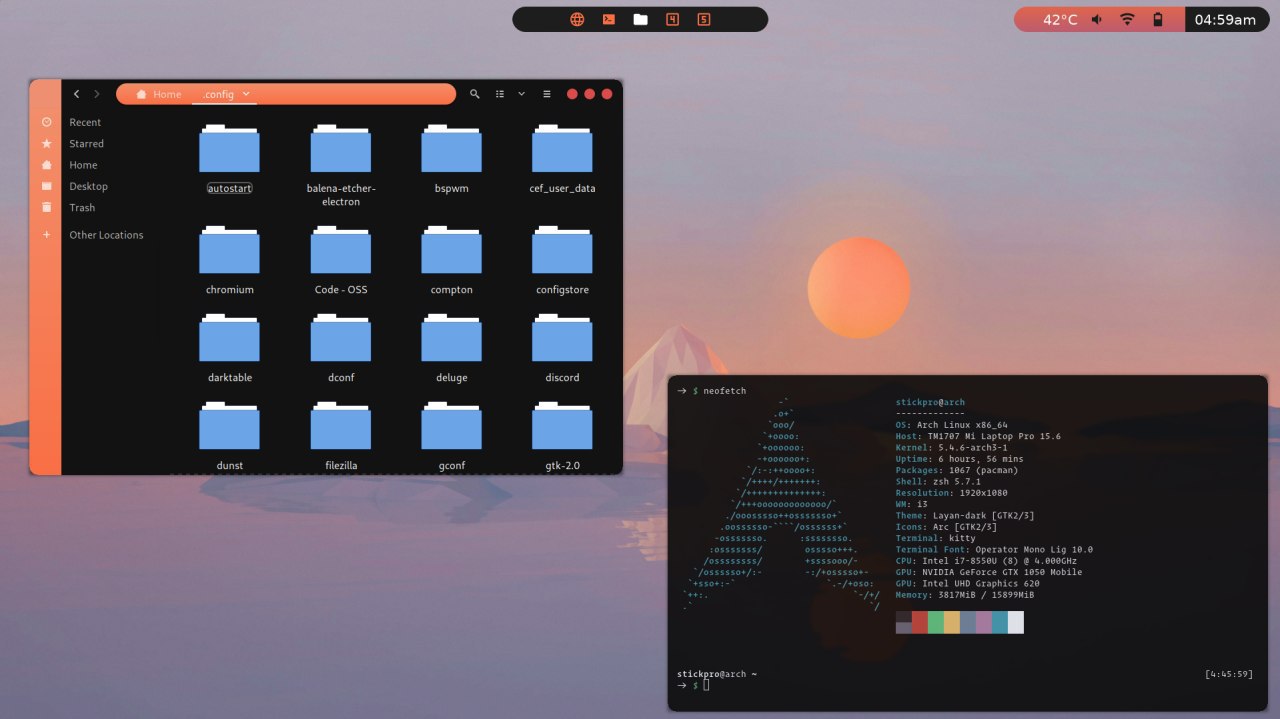Select the darktable folder
1280x719 pixels.
pyautogui.click(x=229, y=348)
